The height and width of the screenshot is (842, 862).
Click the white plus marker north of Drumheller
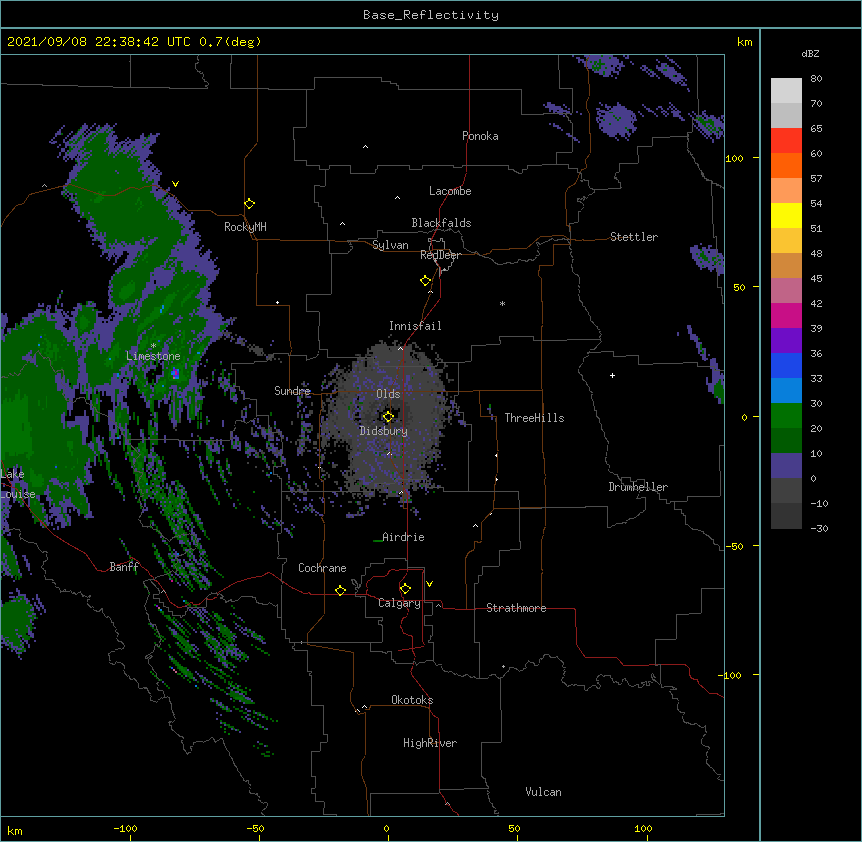click(612, 375)
